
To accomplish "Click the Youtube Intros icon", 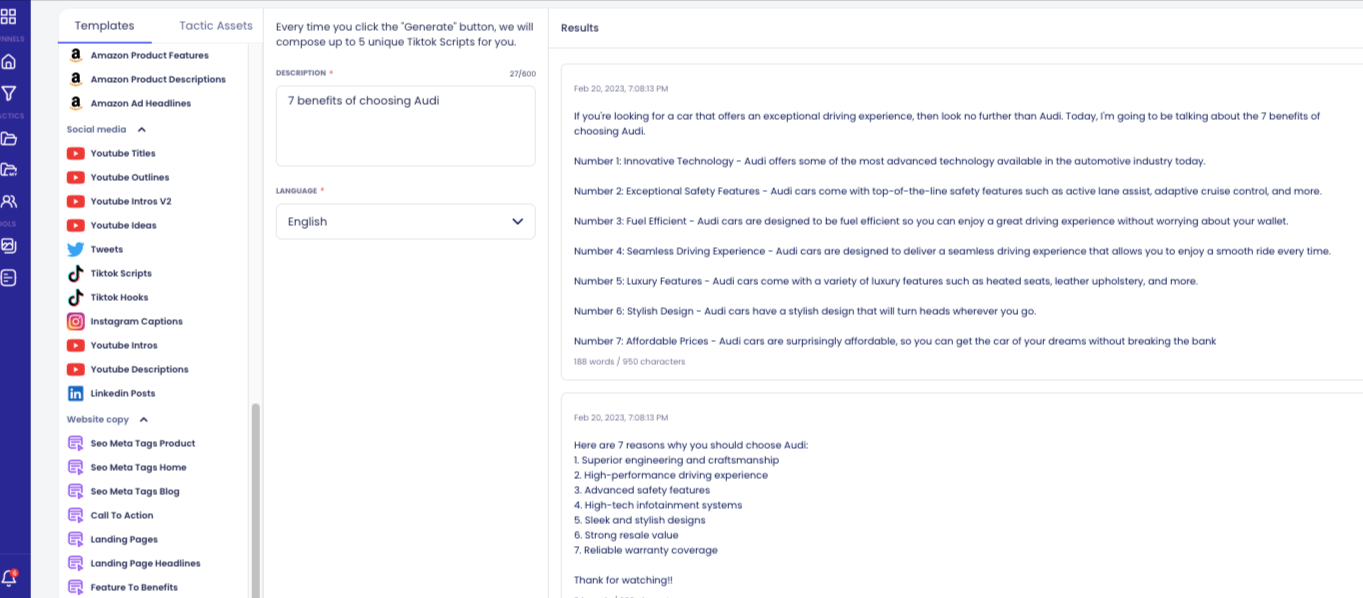I will (75, 345).
